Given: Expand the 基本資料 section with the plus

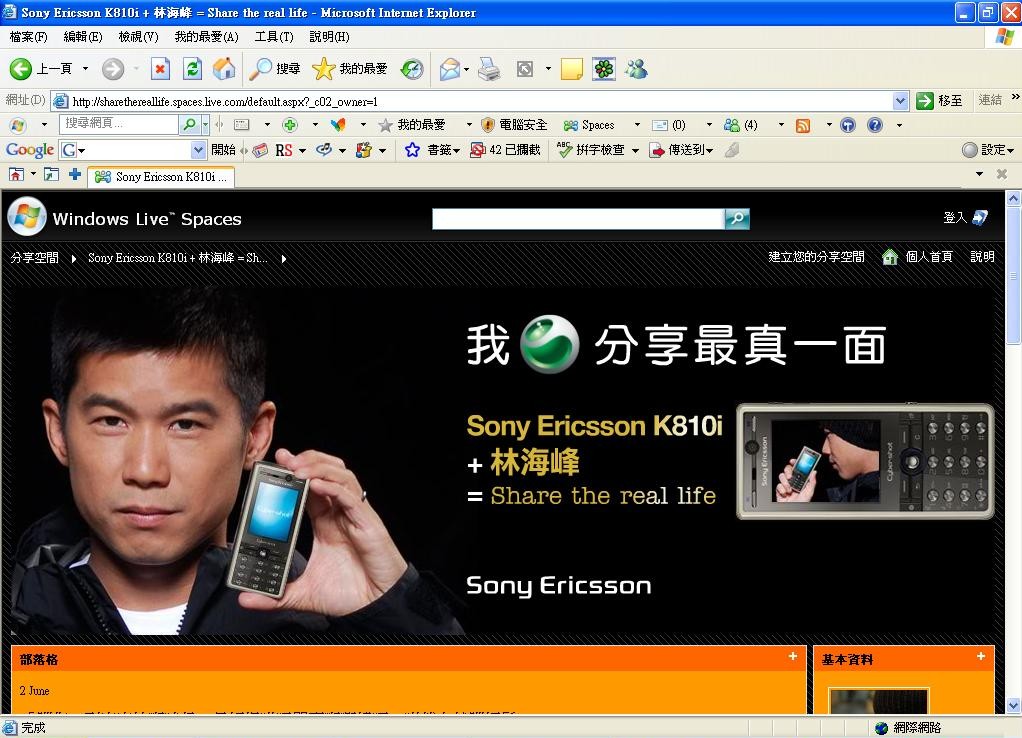Looking at the screenshot, I should [981, 657].
